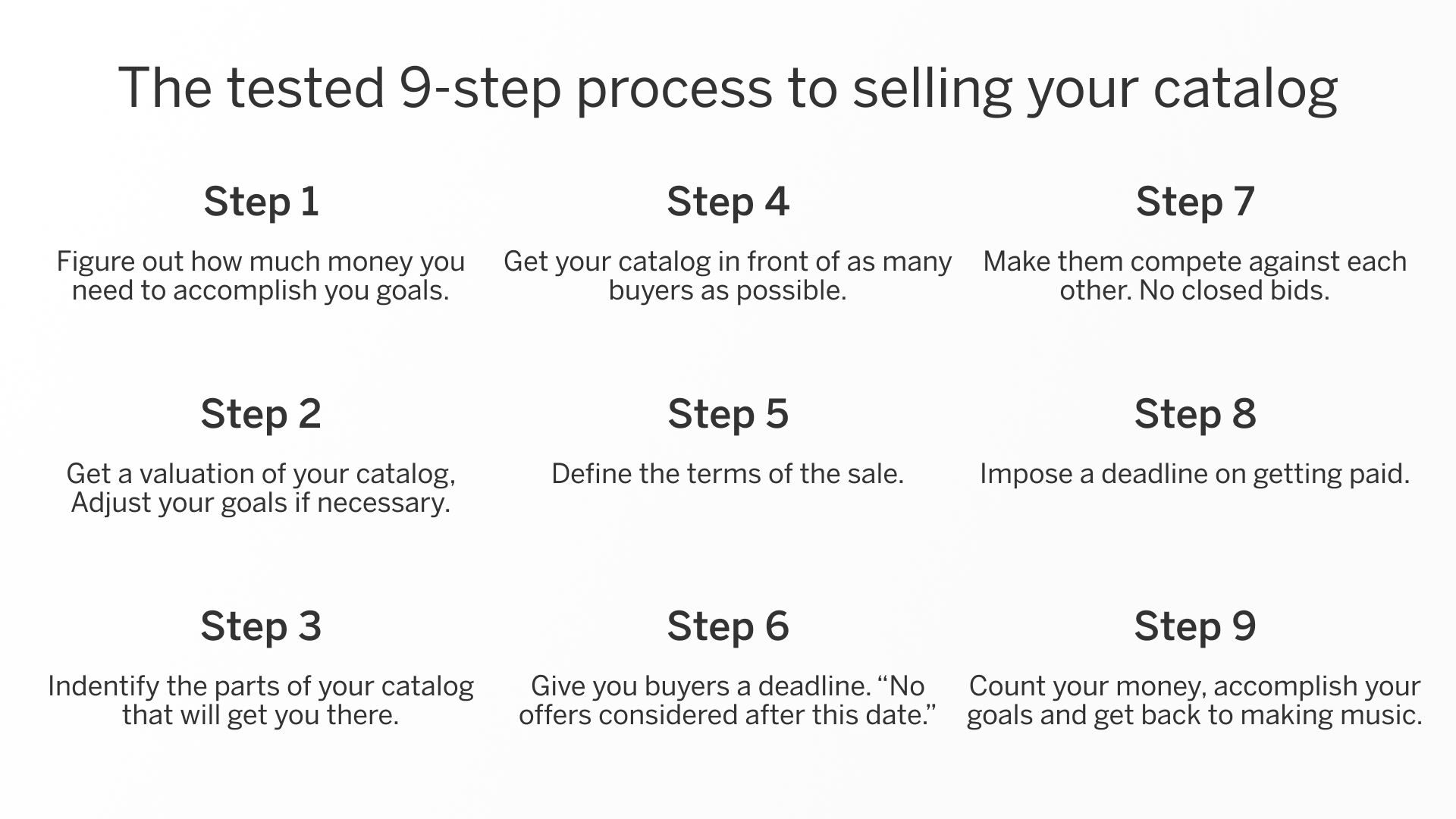Select the Step 2 heading
The height and width of the screenshot is (819, 1456).
pos(261,414)
